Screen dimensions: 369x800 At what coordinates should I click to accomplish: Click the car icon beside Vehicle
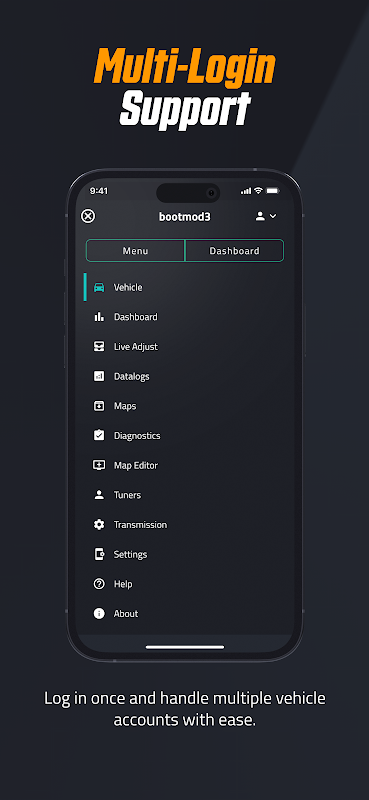click(x=99, y=287)
